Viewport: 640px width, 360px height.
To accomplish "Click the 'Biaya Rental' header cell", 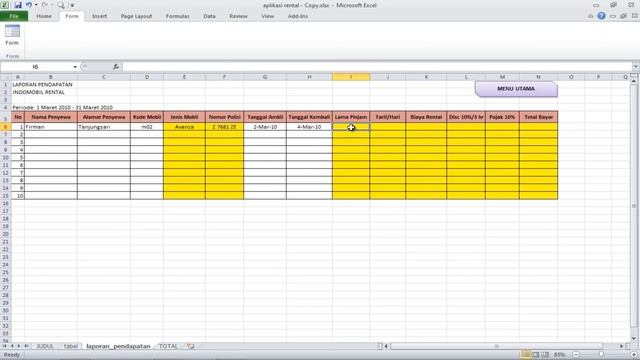I will pyautogui.click(x=426, y=117).
